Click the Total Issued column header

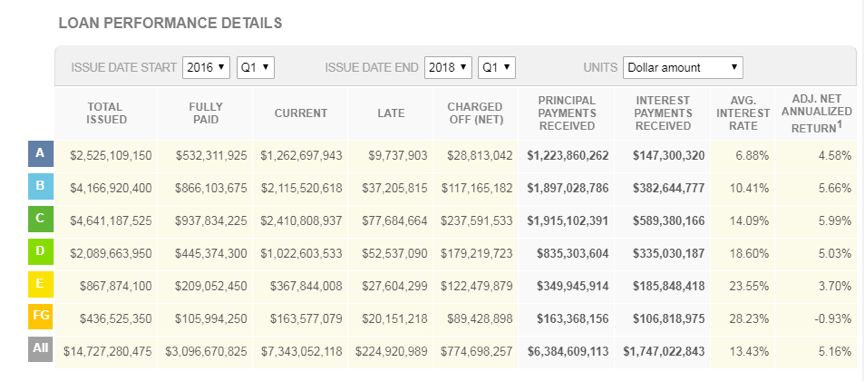pos(105,113)
